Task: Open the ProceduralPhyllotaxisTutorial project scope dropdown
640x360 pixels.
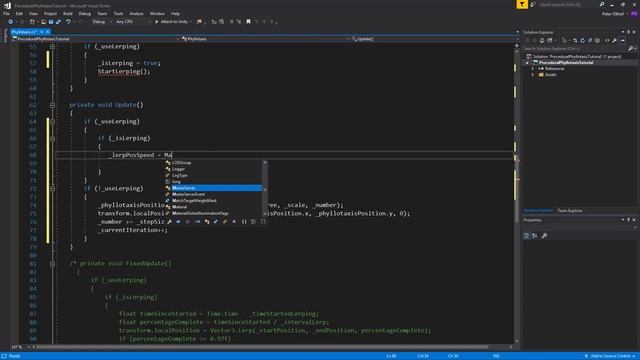Action: [x=96, y=39]
